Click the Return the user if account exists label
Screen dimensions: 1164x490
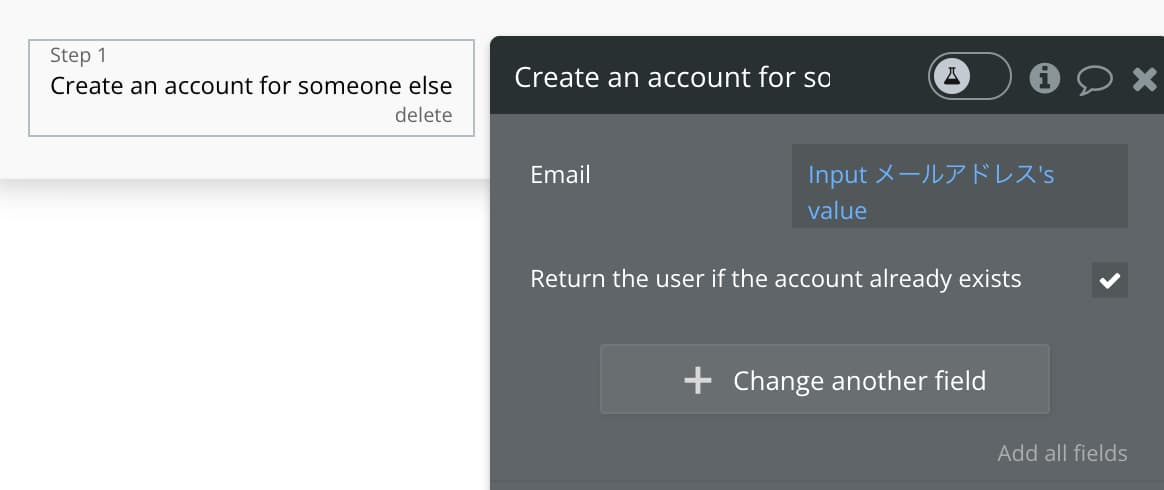776,279
